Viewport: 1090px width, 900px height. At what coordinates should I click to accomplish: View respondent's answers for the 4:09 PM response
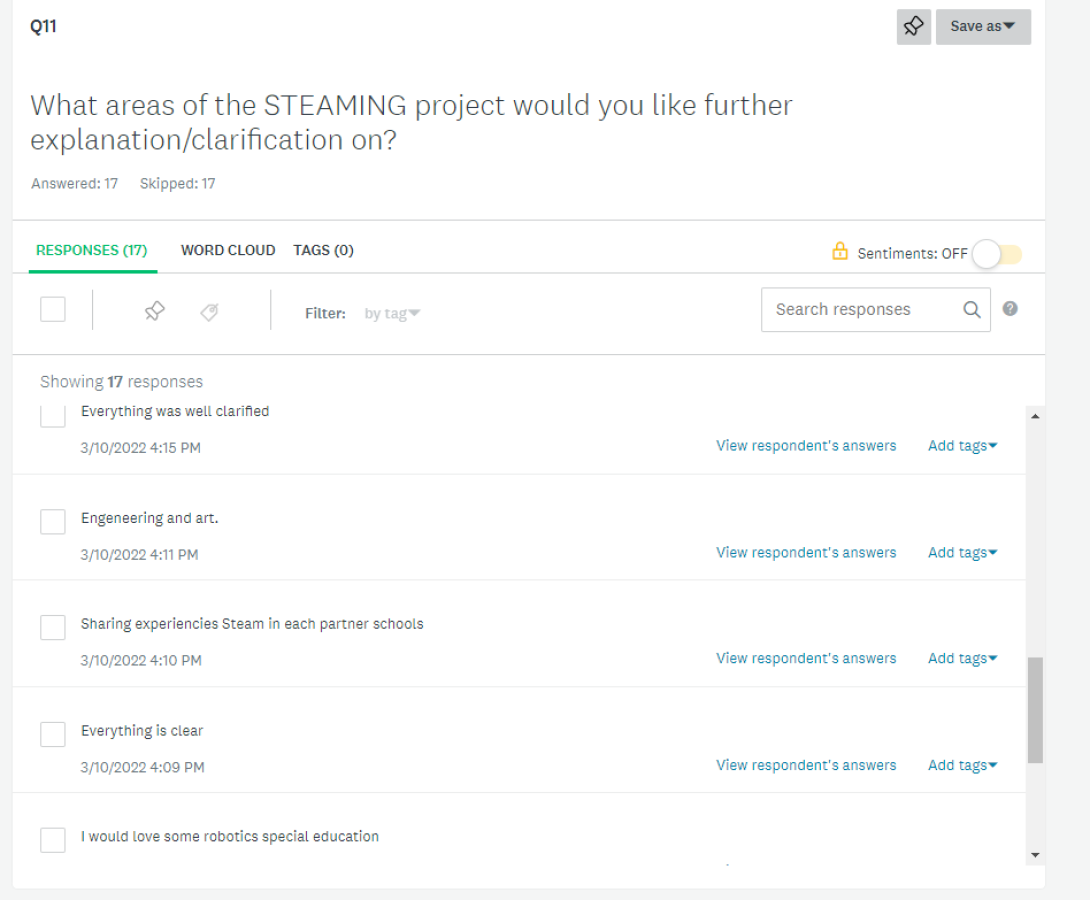(806, 766)
